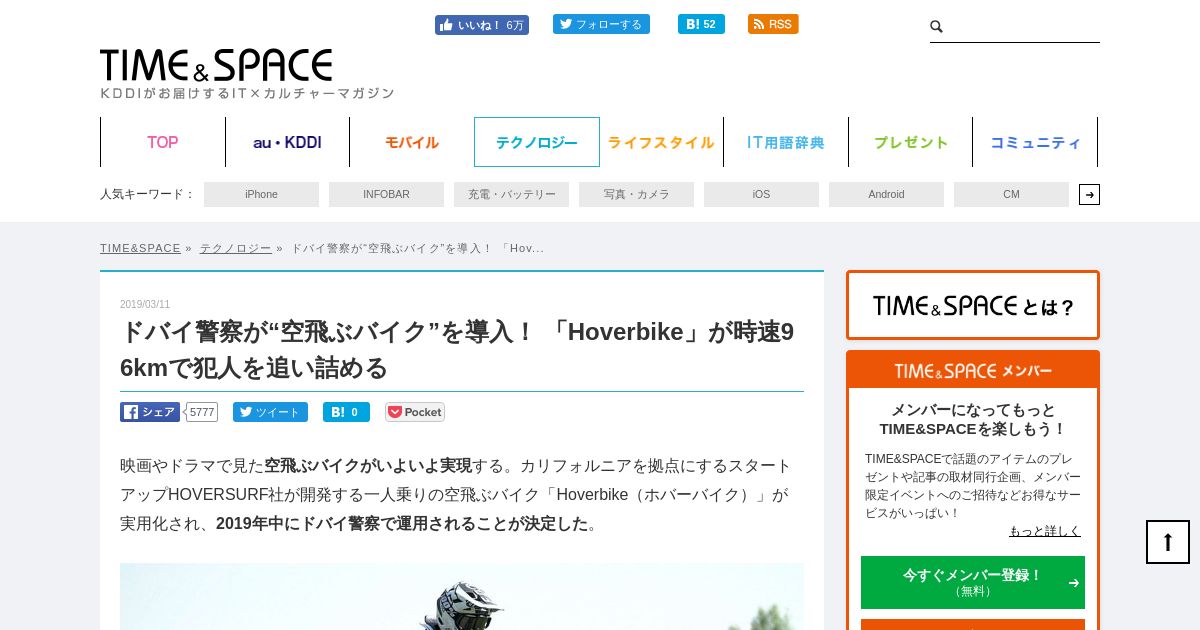Open the TIME&SPACEとは？ sidebar banner

click(x=973, y=305)
